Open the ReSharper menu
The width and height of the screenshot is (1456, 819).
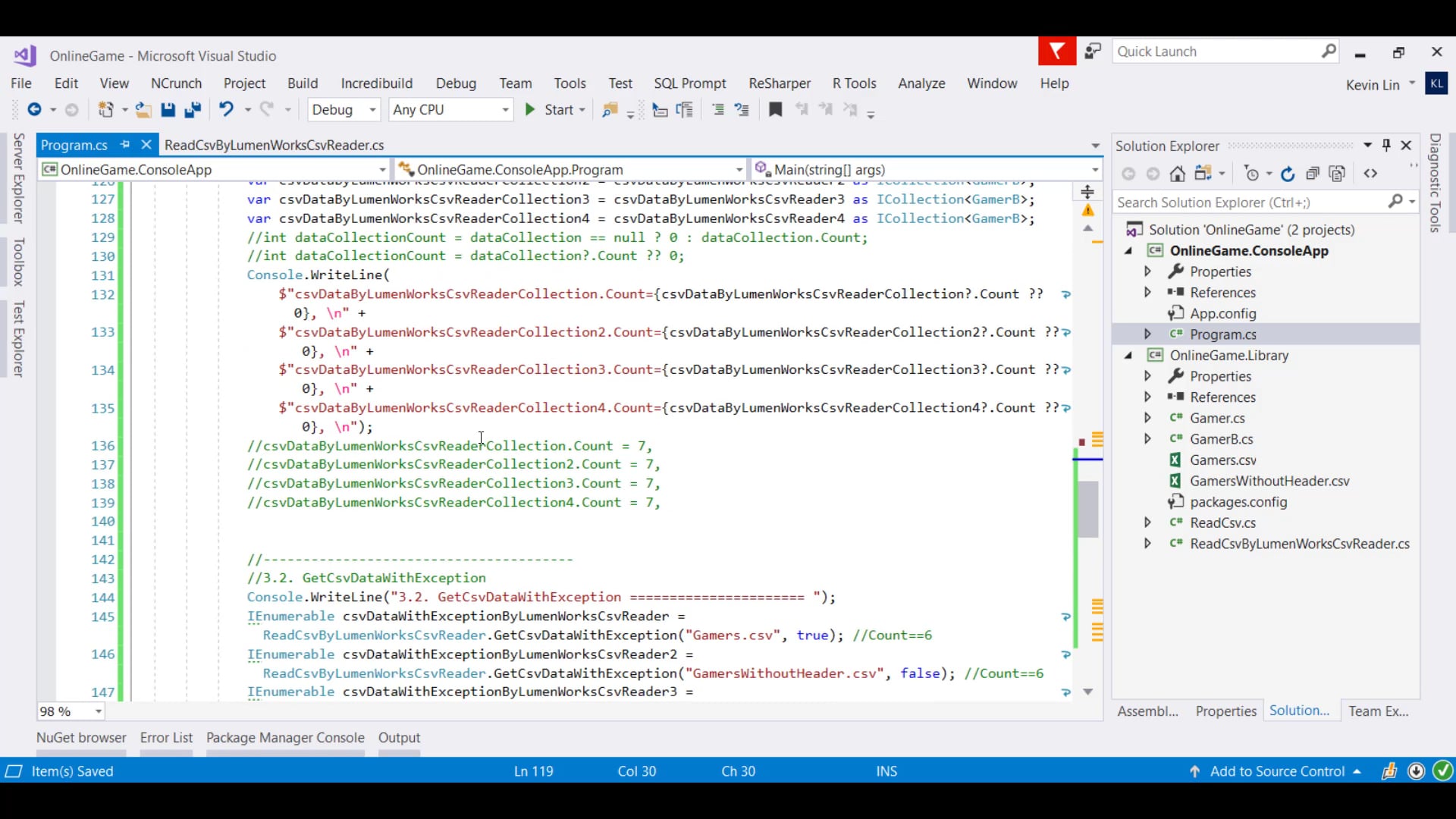coord(779,83)
